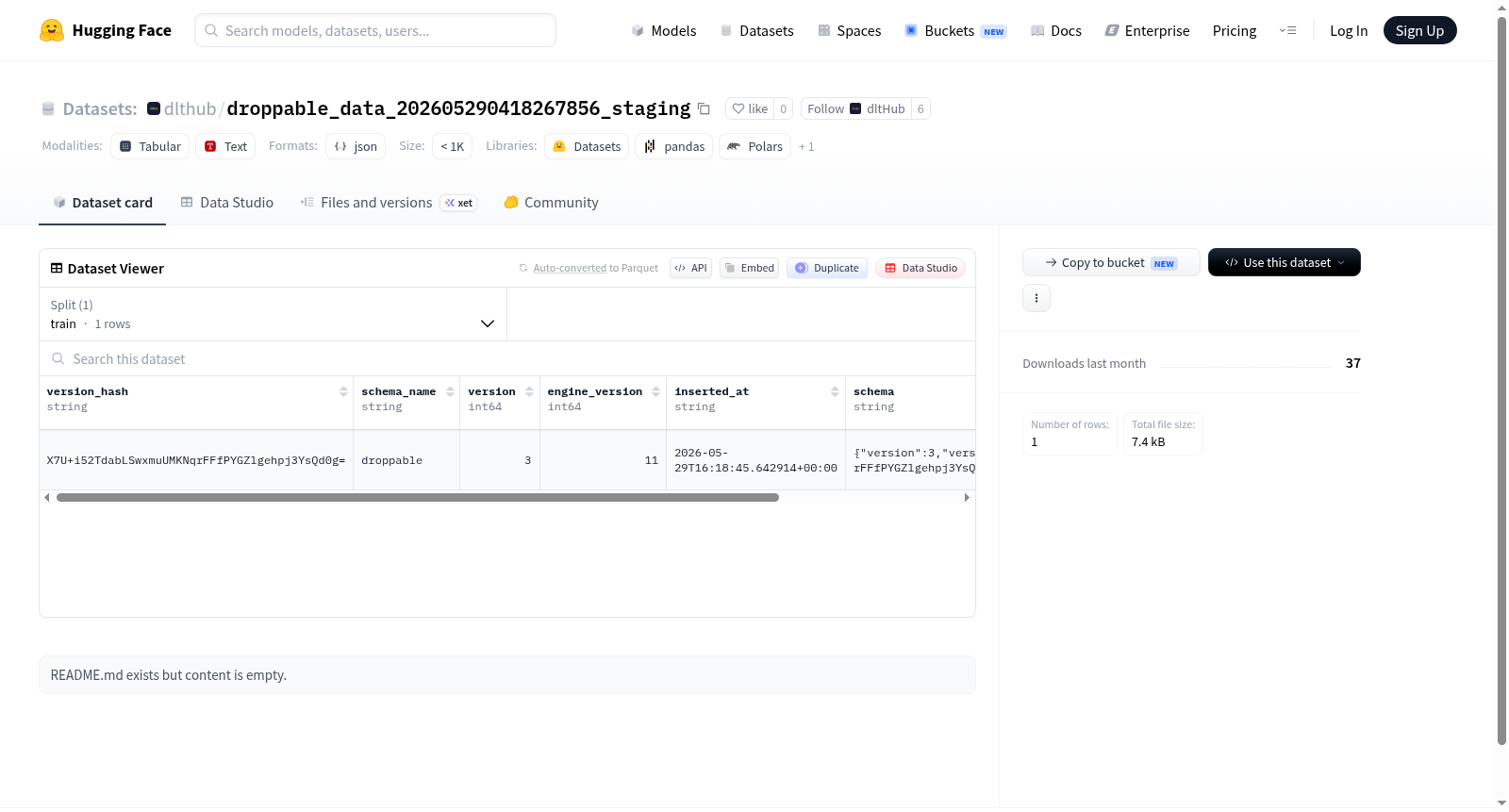The width and height of the screenshot is (1509, 812).
Task: Select the Text modality tag
Action: (x=225, y=146)
